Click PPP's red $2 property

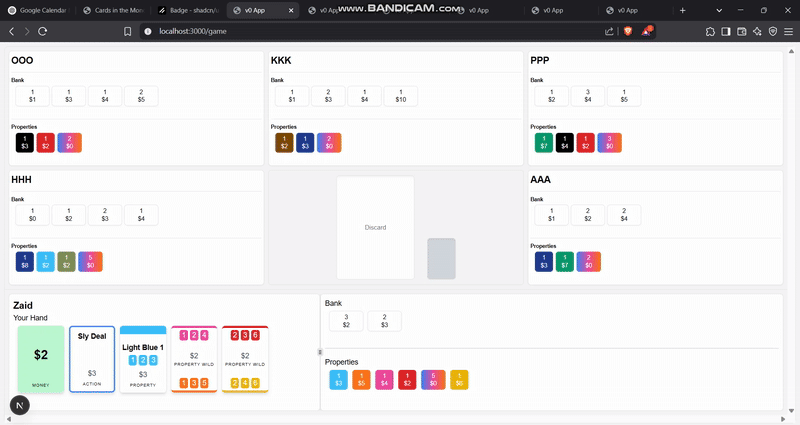(586, 143)
